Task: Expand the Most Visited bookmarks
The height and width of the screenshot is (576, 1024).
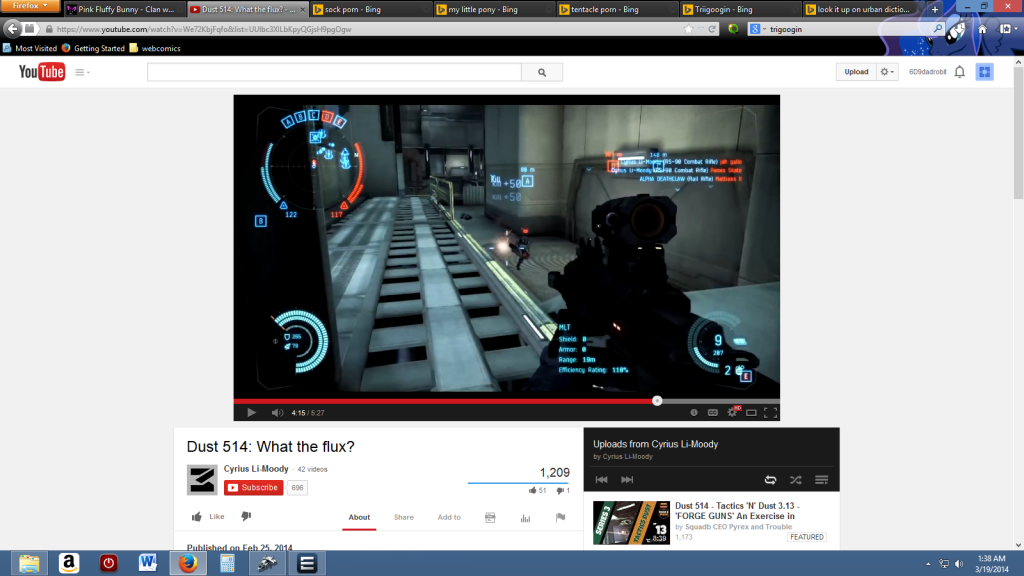Action: pyautogui.click(x=29, y=48)
